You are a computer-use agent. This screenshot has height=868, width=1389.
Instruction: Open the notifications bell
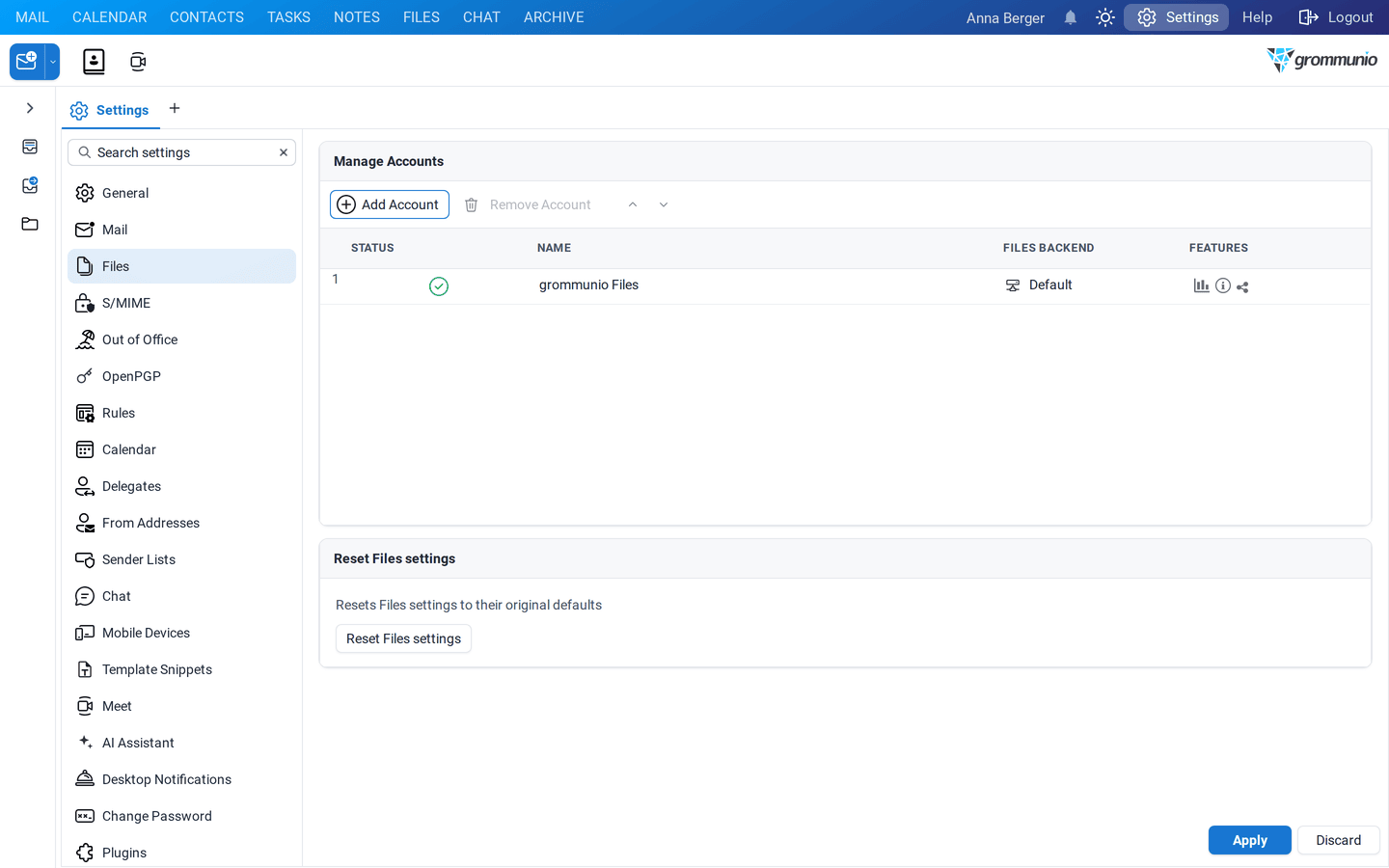pyautogui.click(x=1071, y=17)
